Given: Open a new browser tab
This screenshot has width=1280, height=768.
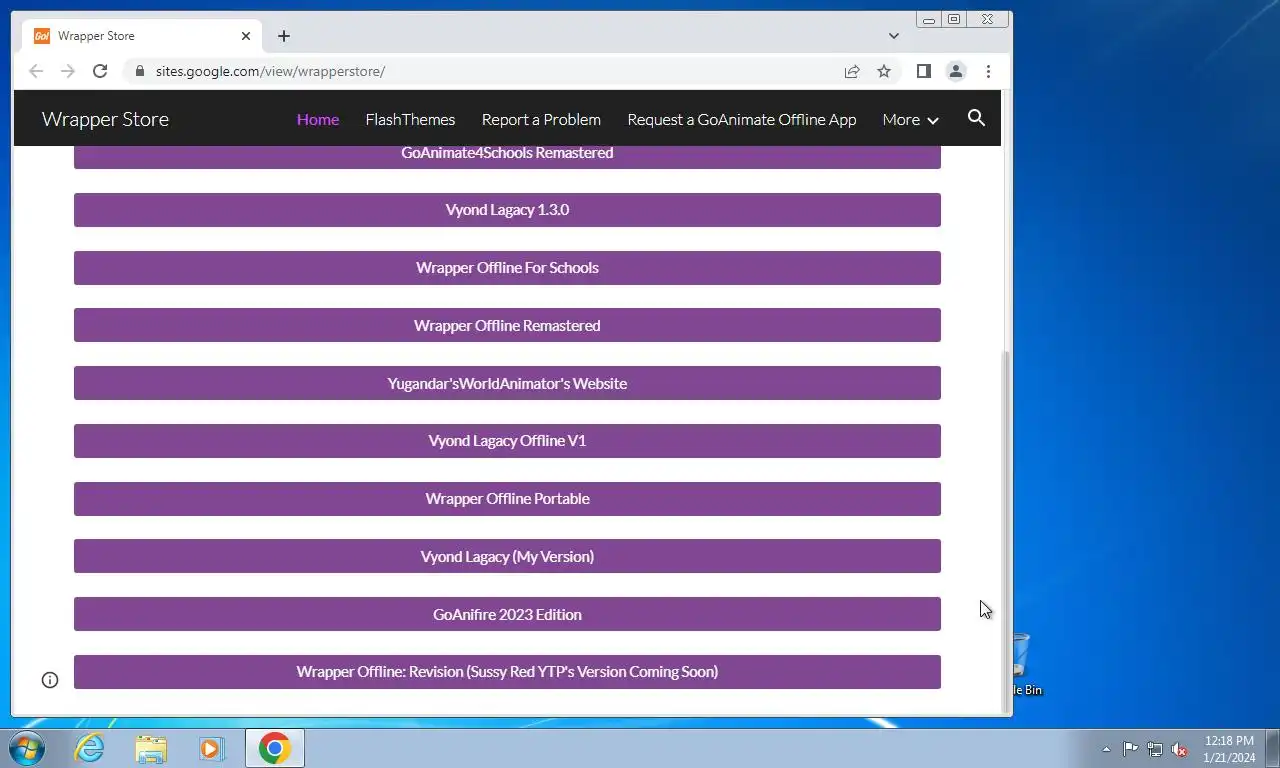Looking at the screenshot, I should pyautogui.click(x=284, y=36).
